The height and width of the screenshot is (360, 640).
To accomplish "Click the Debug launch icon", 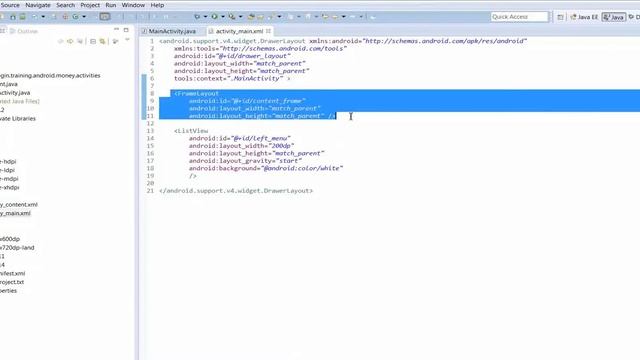I will click(x=197, y=17).
